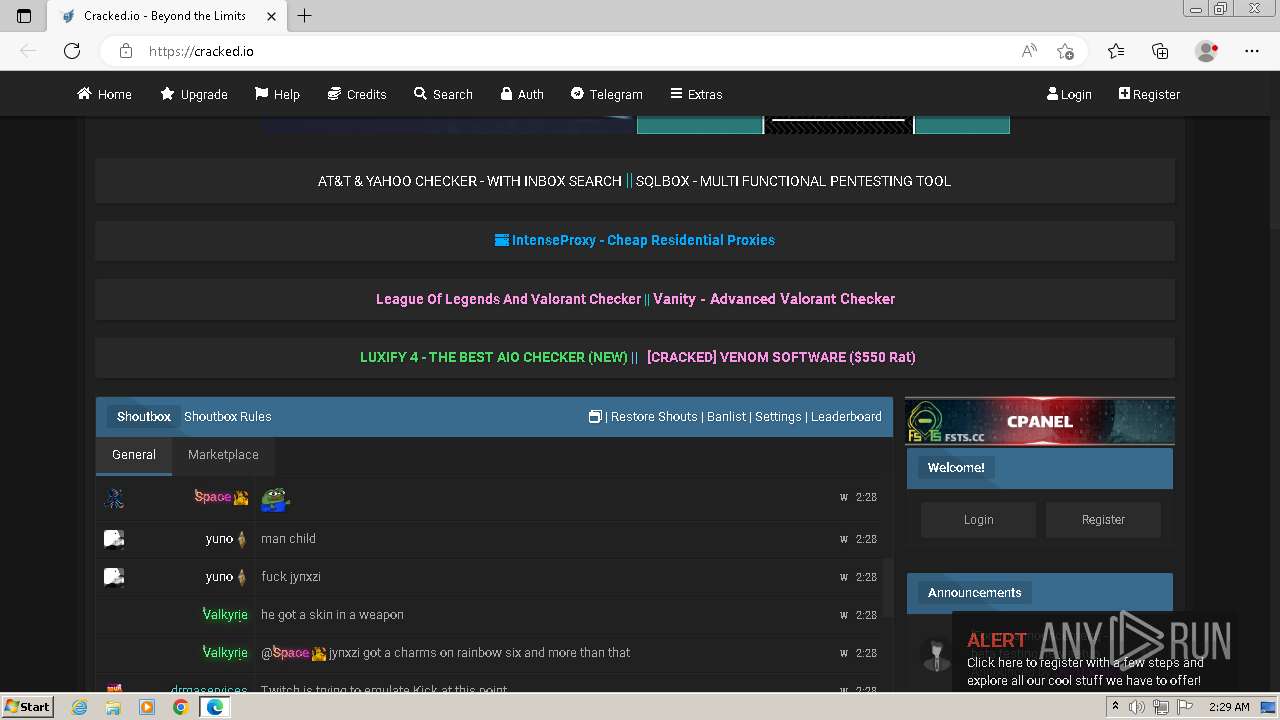1280x720 pixels.
Task: Open Vanity Advanced Valorant Checker link
Action: (x=774, y=299)
